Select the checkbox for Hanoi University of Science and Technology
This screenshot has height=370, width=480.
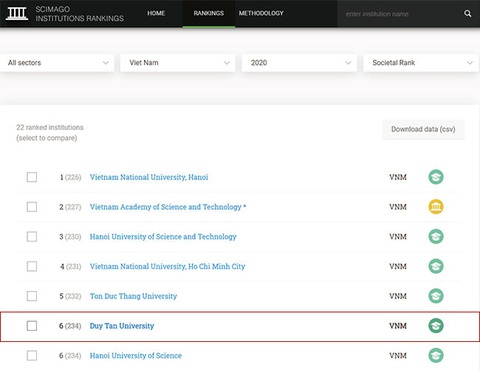click(x=32, y=237)
